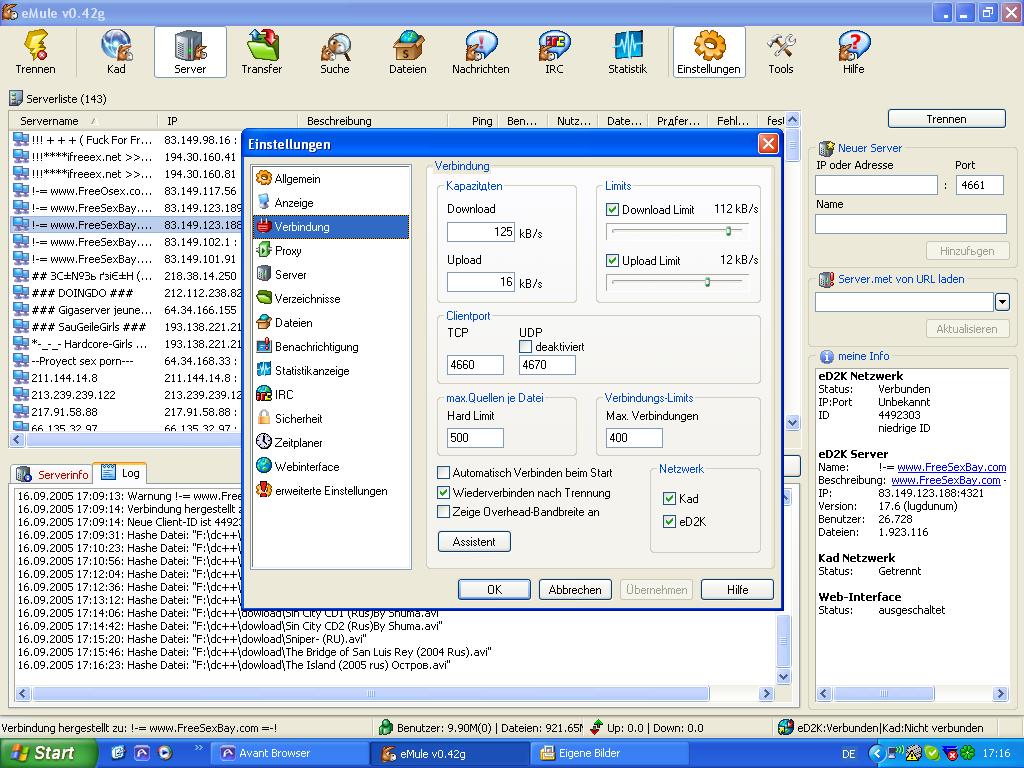Image resolution: width=1024 pixels, height=768 pixels.
Task: Open the www.FreeSexBay.com link beside Name
Action: 952,467
